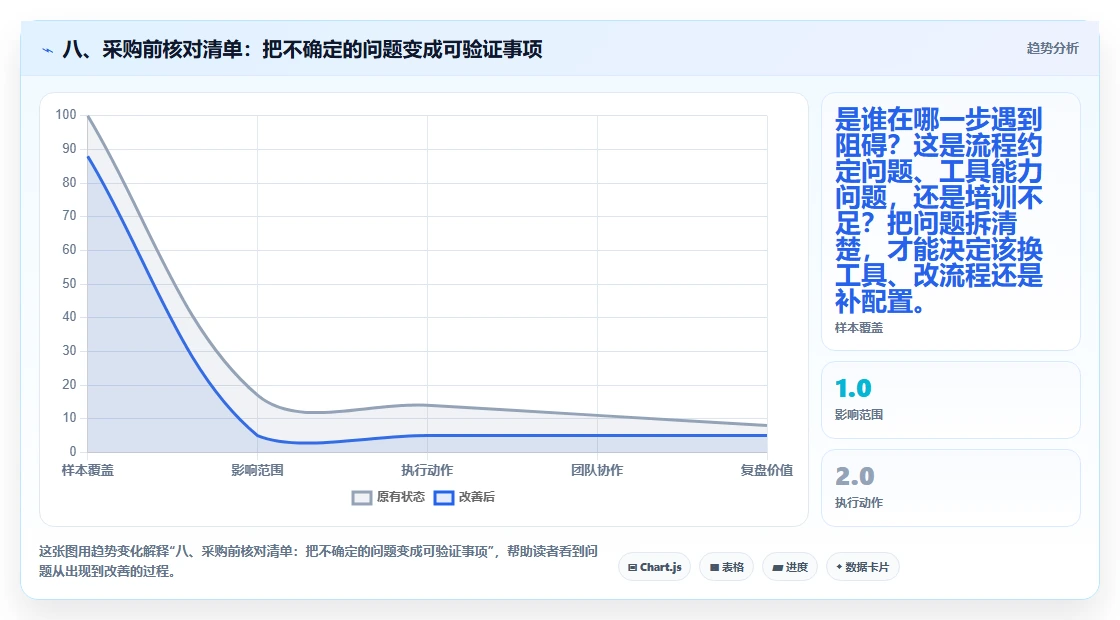This screenshot has height=620, width=1120.
Task: Toggle the 改善后 legend entry
Action: 464,497
